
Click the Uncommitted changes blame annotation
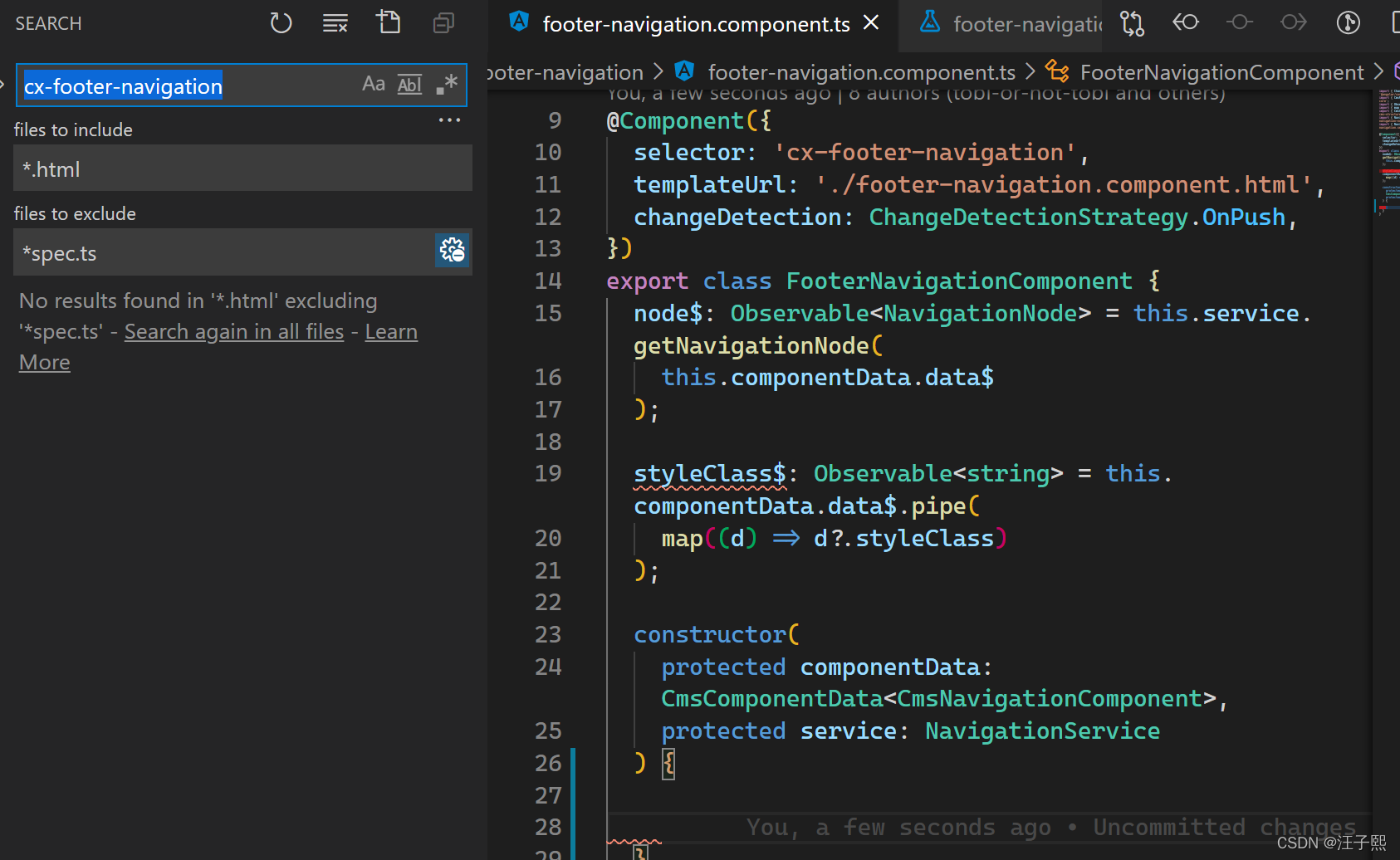(1051, 828)
